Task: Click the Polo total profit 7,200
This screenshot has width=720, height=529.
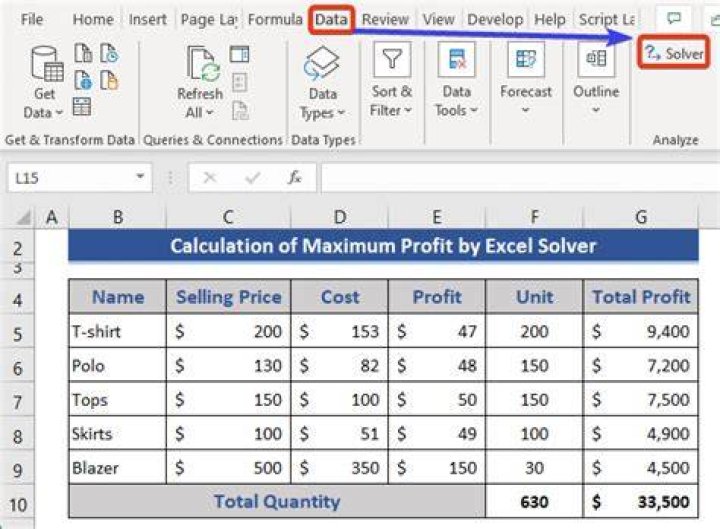Action: (641, 365)
